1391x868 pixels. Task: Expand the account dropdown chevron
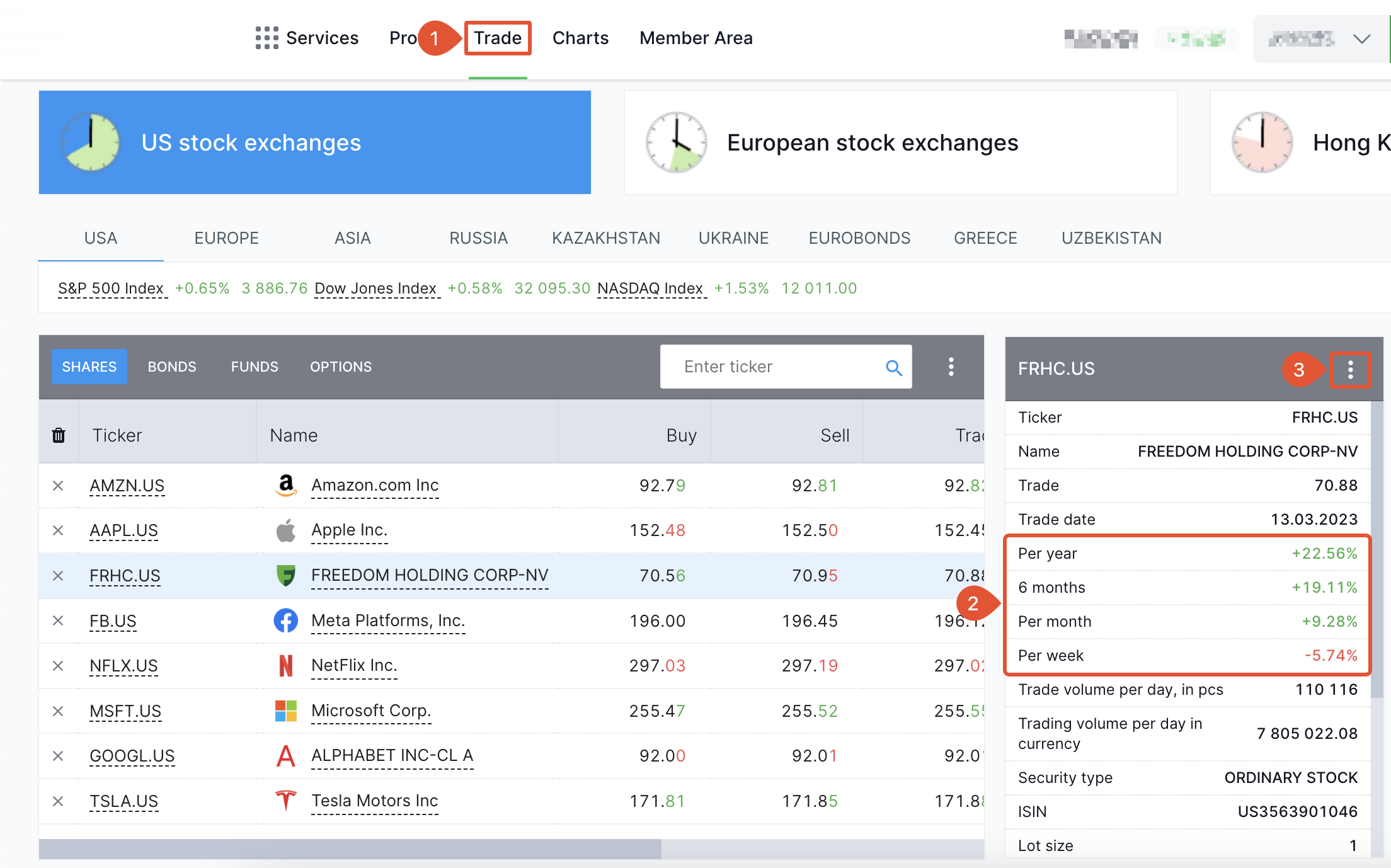click(1361, 39)
